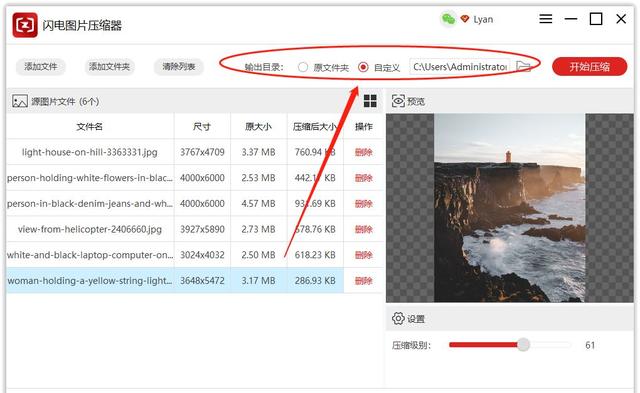
Task: Click the 尺寸 column header
Action: point(202,127)
